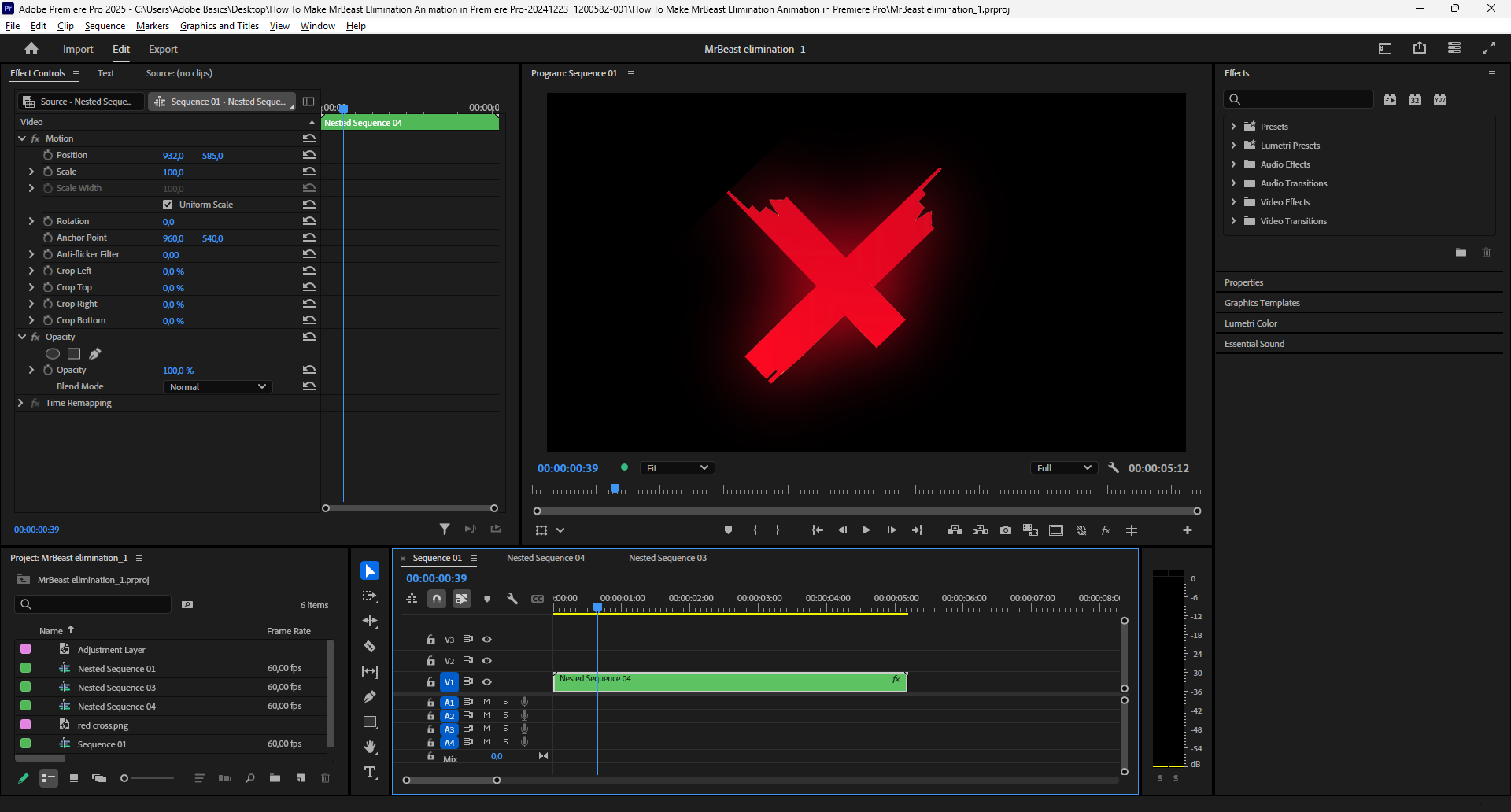This screenshot has width=1511, height=812.
Task: Select the Type tool
Action: click(x=370, y=772)
